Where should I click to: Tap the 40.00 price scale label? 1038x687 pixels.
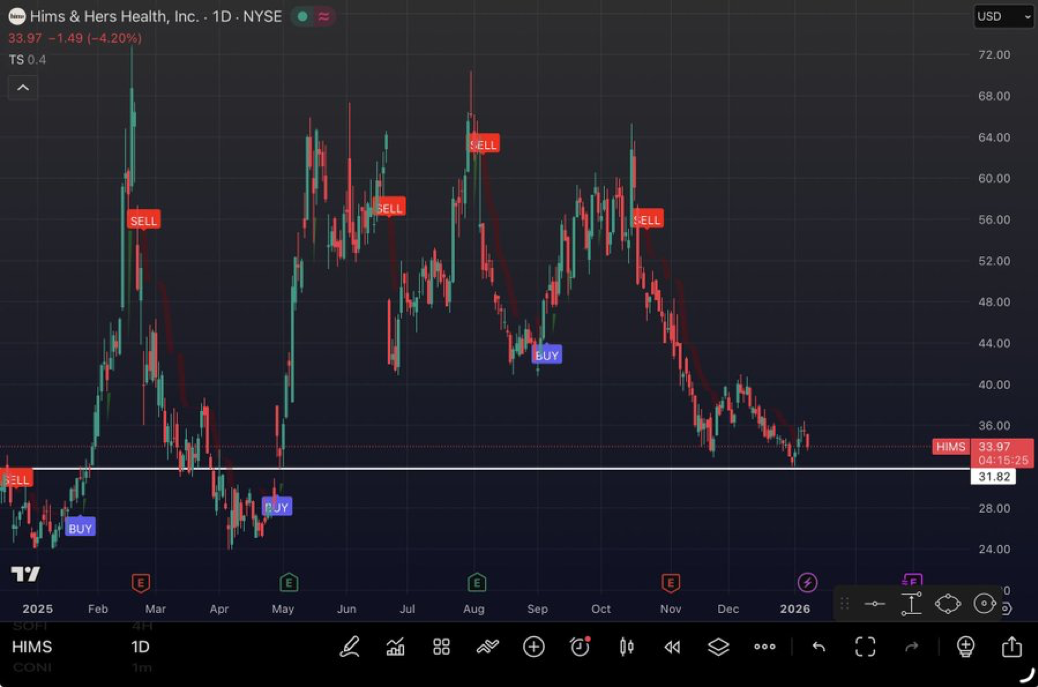click(x=994, y=385)
